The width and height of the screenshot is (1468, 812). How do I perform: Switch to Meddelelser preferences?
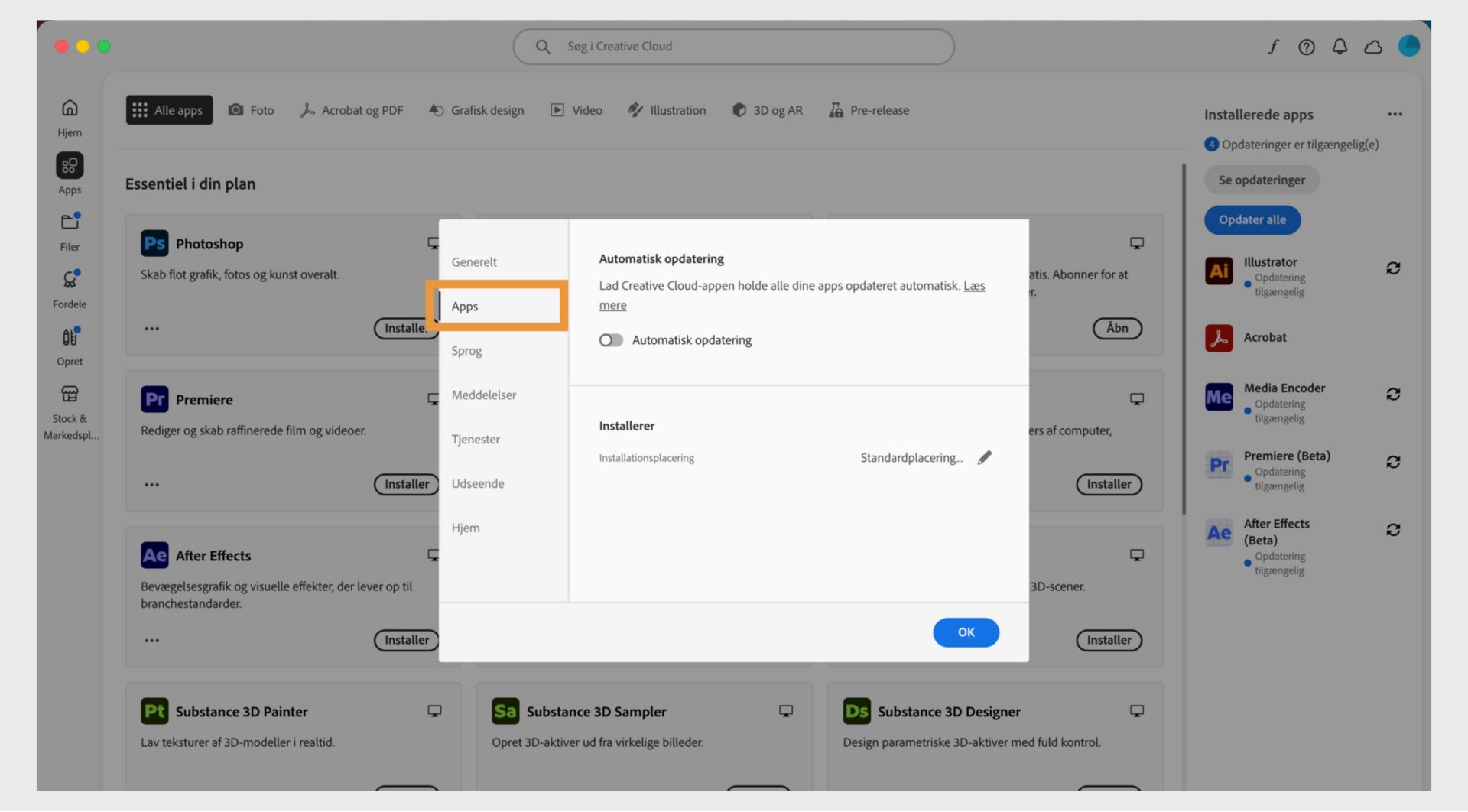click(x=484, y=395)
